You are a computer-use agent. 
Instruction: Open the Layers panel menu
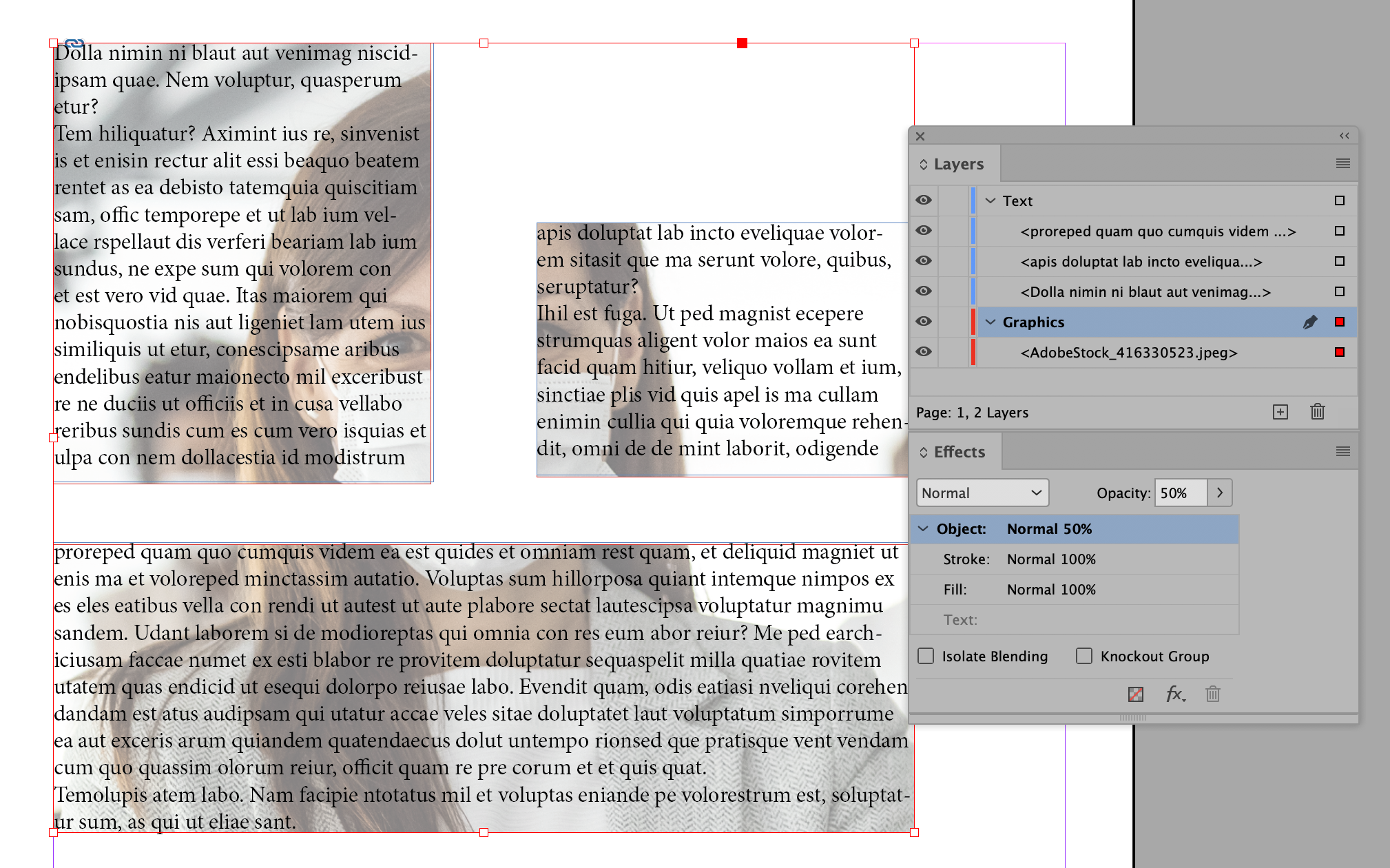tap(1342, 163)
